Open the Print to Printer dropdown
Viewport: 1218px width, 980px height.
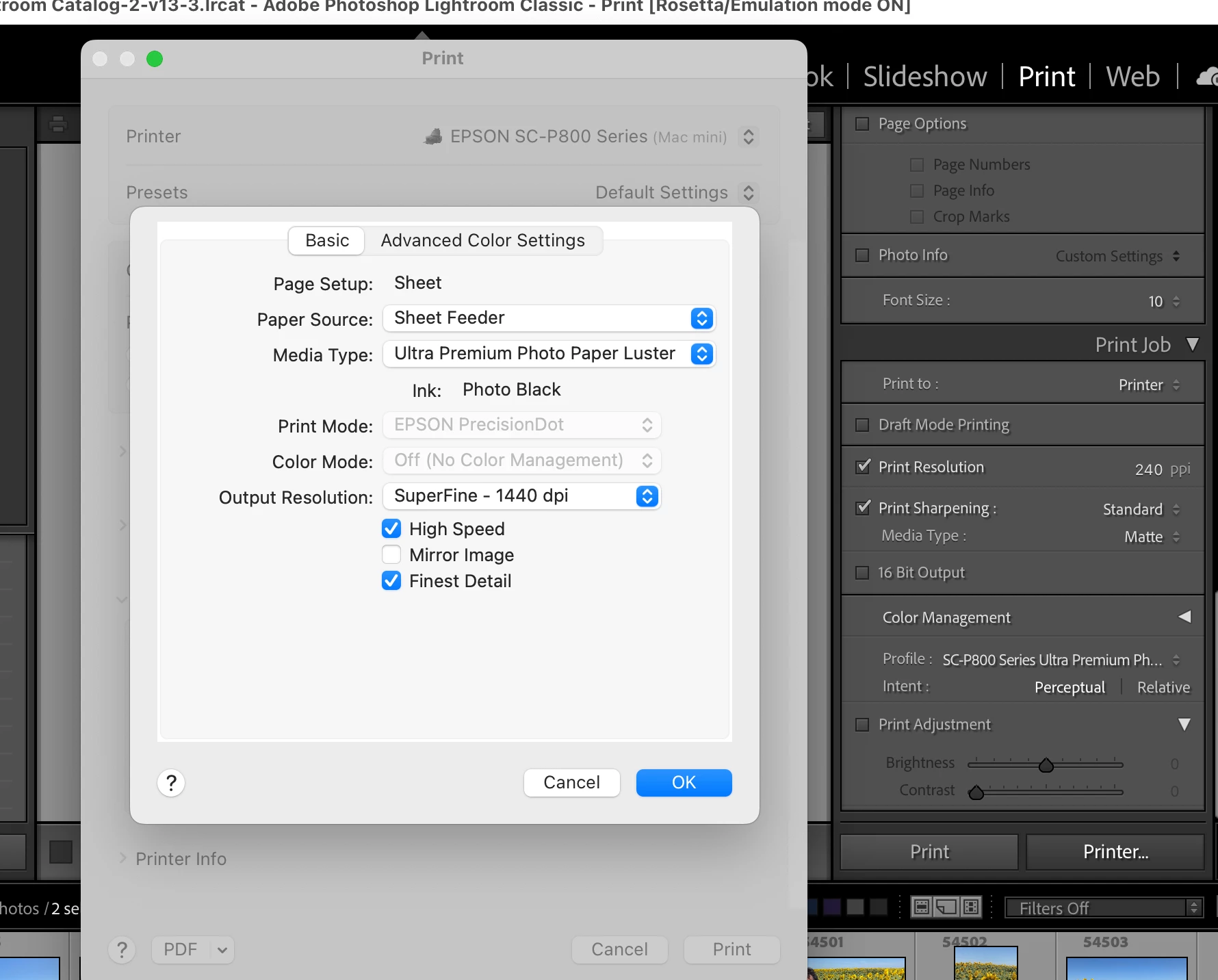click(1150, 385)
